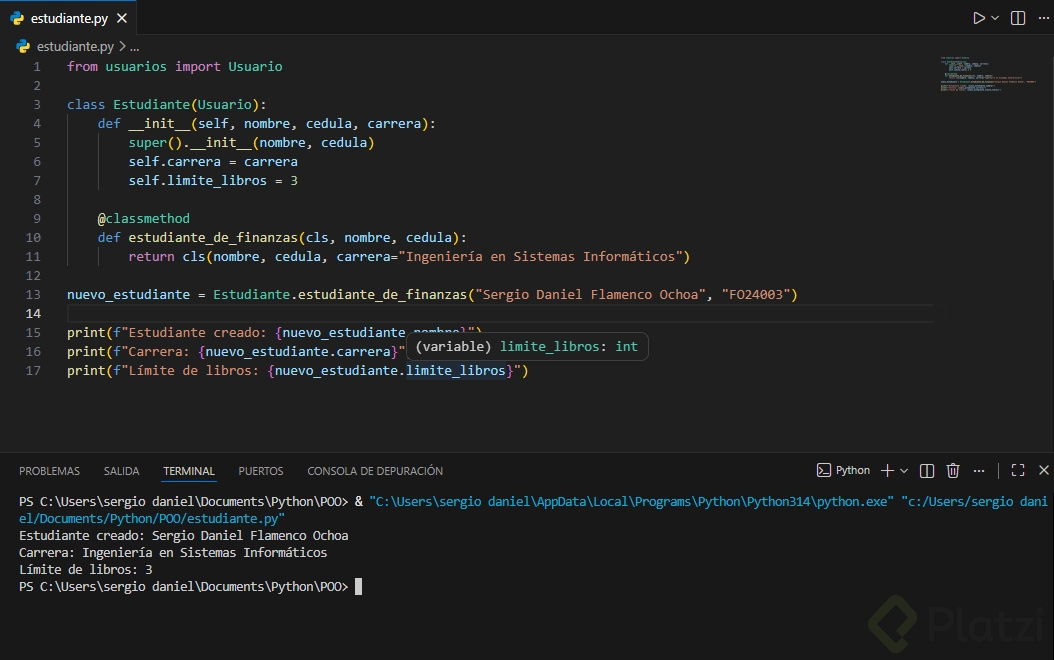Image resolution: width=1054 pixels, height=660 pixels.
Task: Switch to the PROBLEMAS tab
Action: coord(49,471)
